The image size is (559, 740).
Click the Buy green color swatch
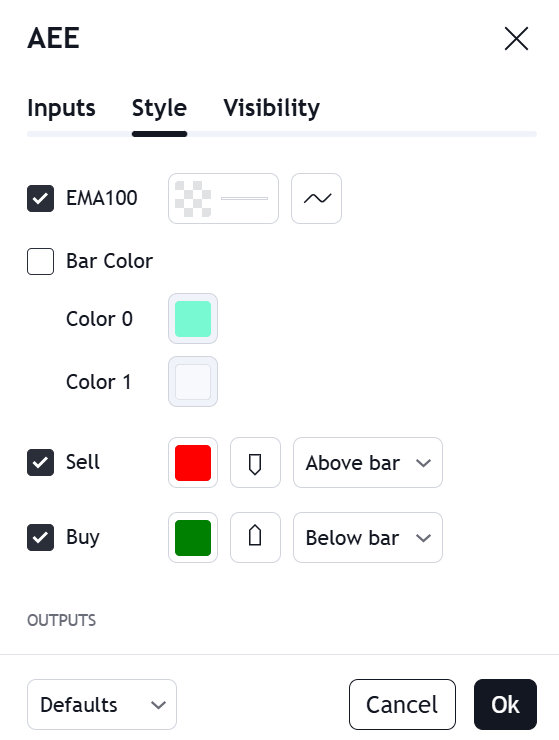[x=193, y=538]
